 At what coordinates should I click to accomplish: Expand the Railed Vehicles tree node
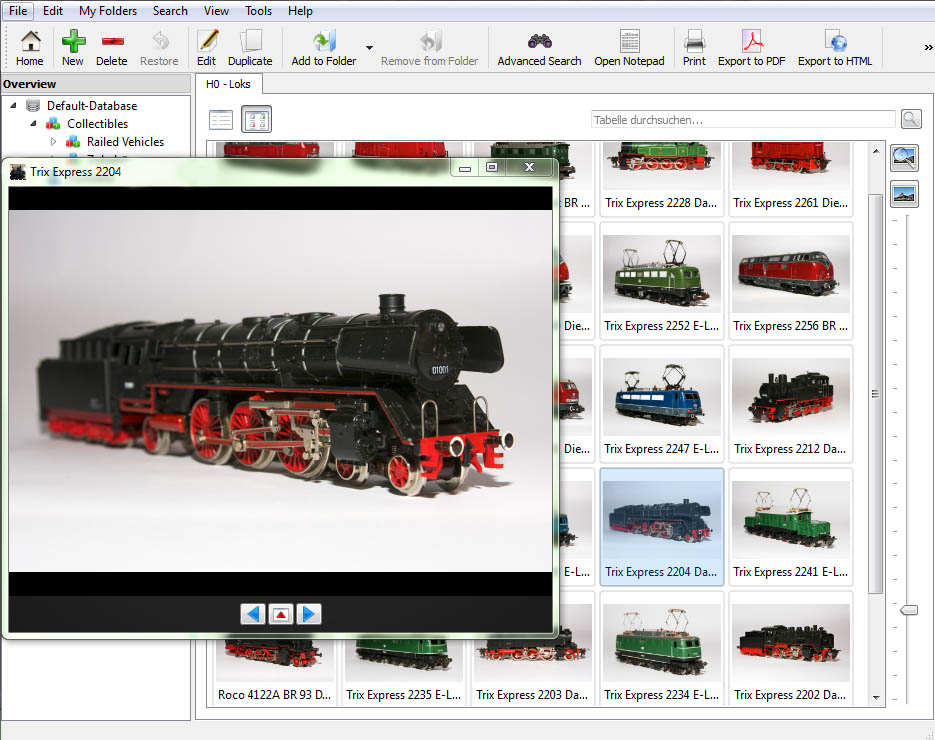pos(53,141)
